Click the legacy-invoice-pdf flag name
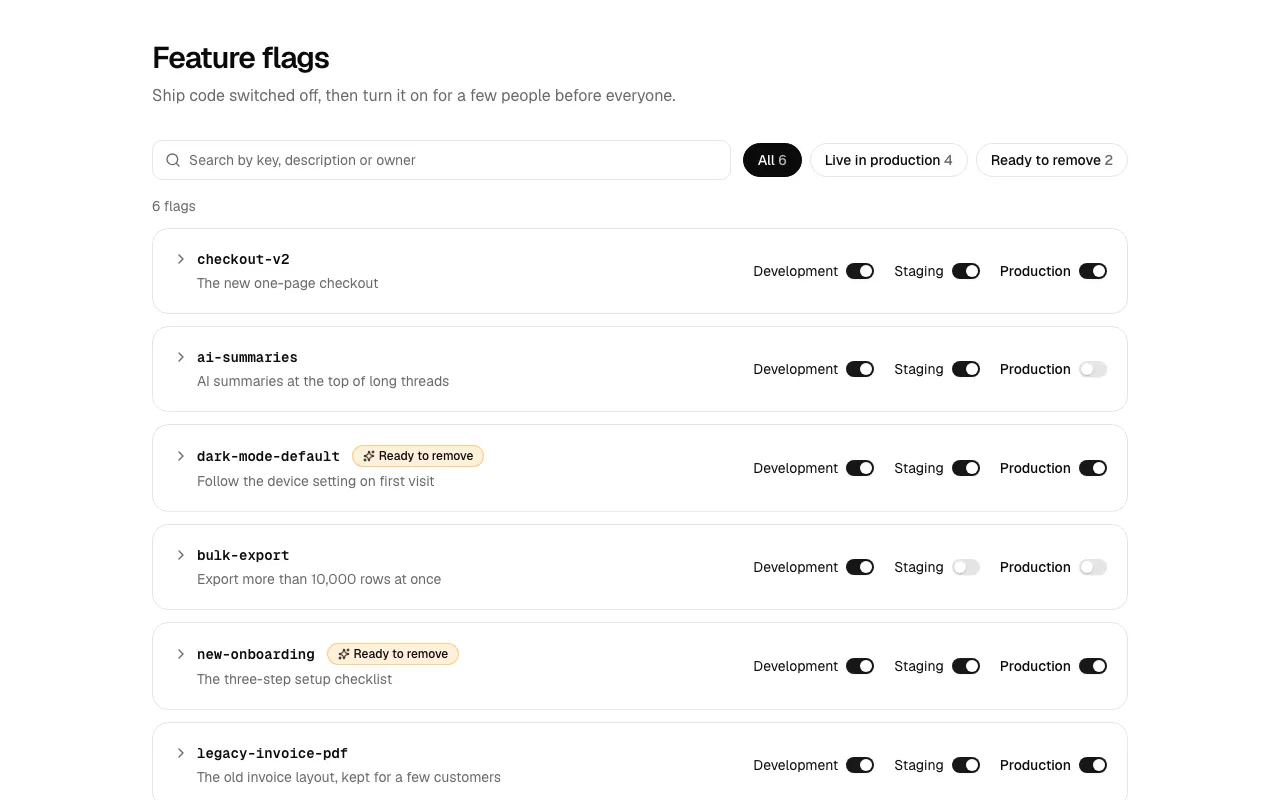Viewport: 1280px width, 800px height. click(x=272, y=753)
